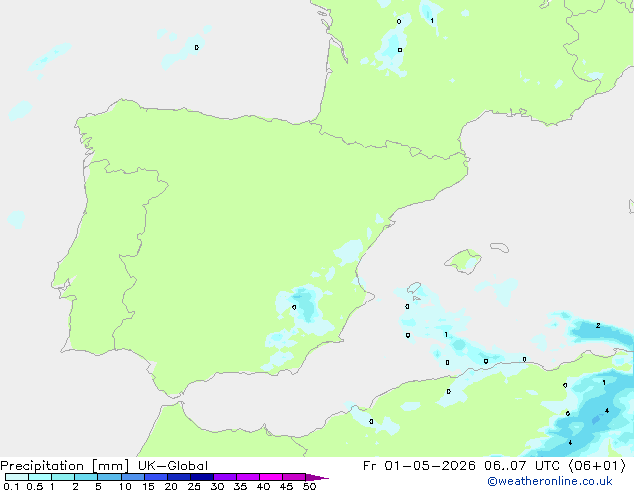This screenshot has height=490, width=634.
Task: Click the "15" legend scale label
Action: (148, 486)
